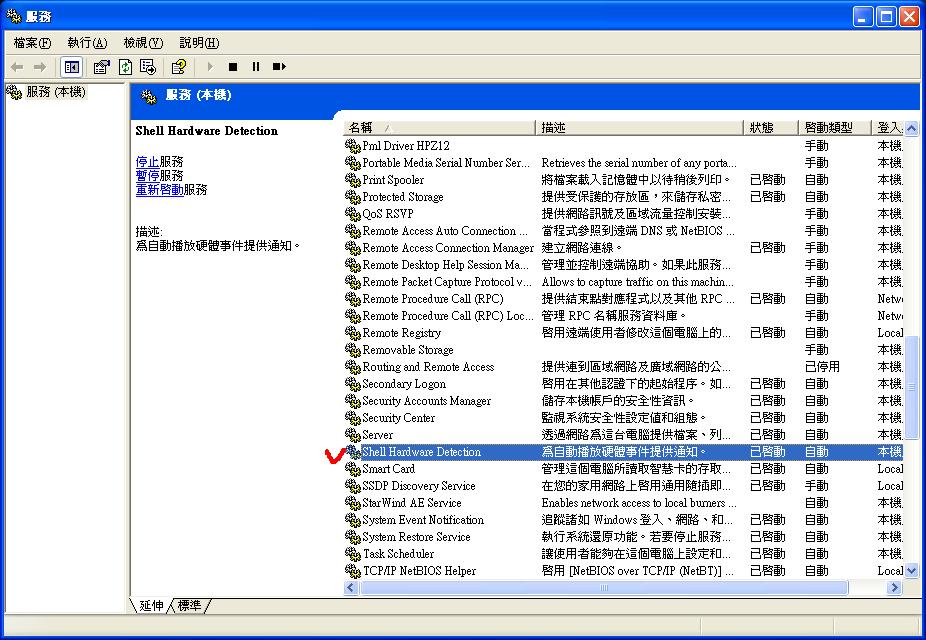Open the 檔案(F) menu

[x=32, y=43]
